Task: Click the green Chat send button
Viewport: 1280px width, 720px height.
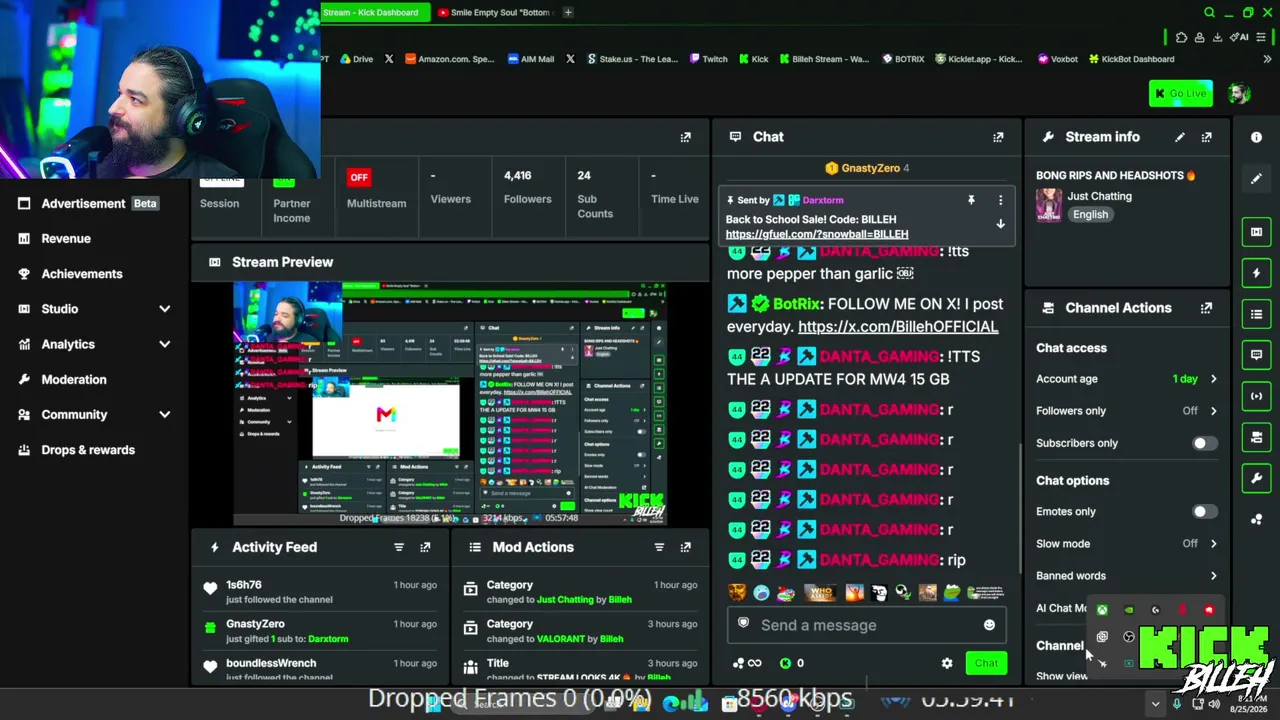Action: tap(986, 663)
